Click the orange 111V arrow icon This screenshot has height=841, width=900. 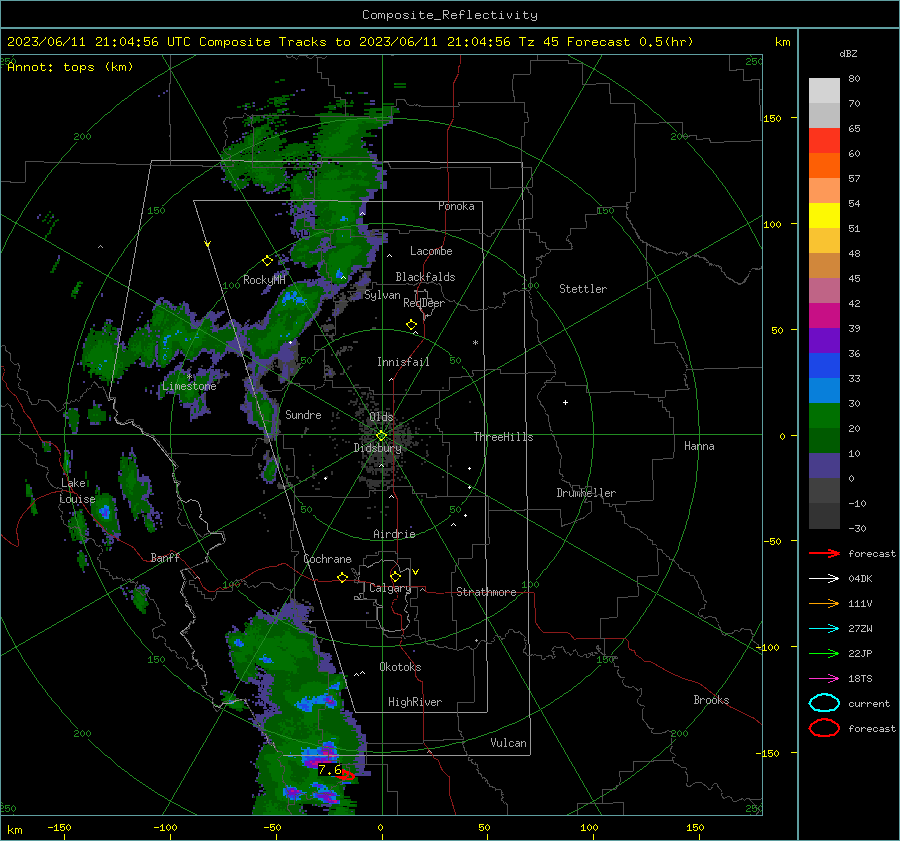[x=824, y=603]
